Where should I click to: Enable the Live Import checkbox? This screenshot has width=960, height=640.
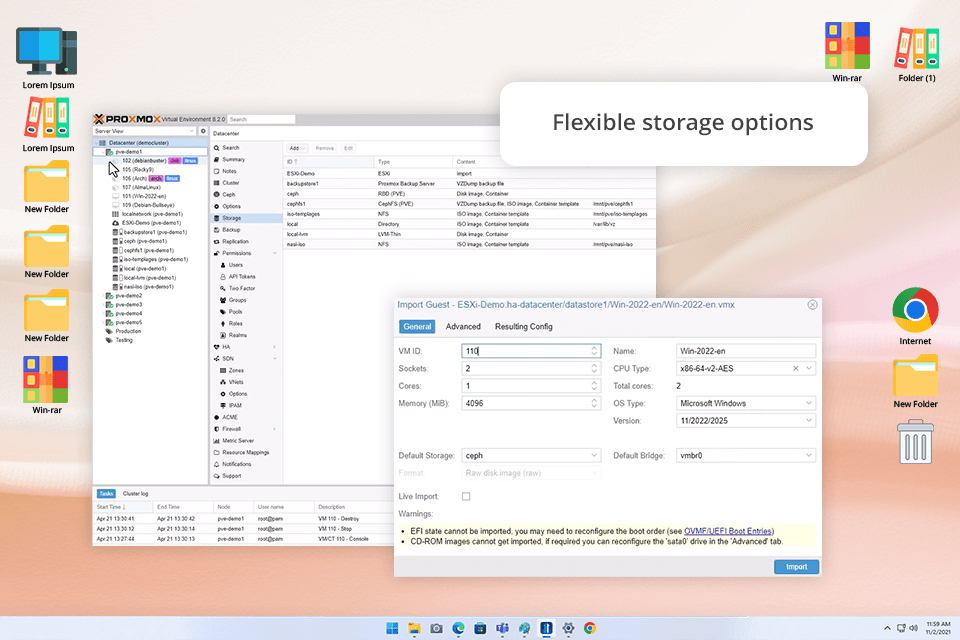pyautogui.click(x=466, y=497)
